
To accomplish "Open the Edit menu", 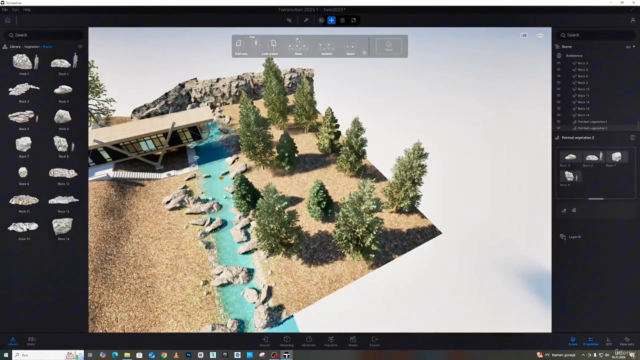I will point(16,9).
